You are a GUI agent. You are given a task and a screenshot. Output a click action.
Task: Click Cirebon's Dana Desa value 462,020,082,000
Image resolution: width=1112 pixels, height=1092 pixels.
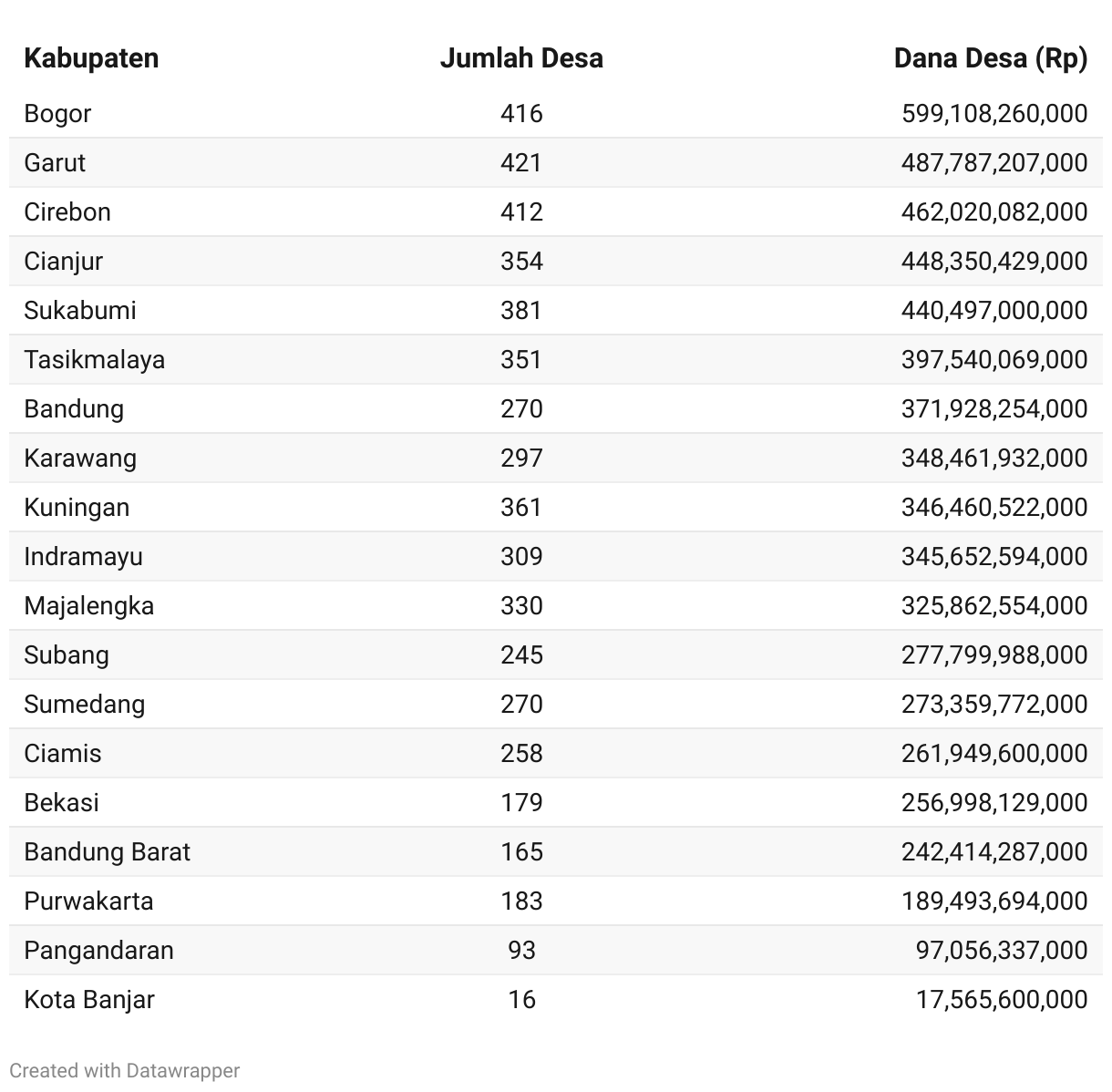(994, 212)
